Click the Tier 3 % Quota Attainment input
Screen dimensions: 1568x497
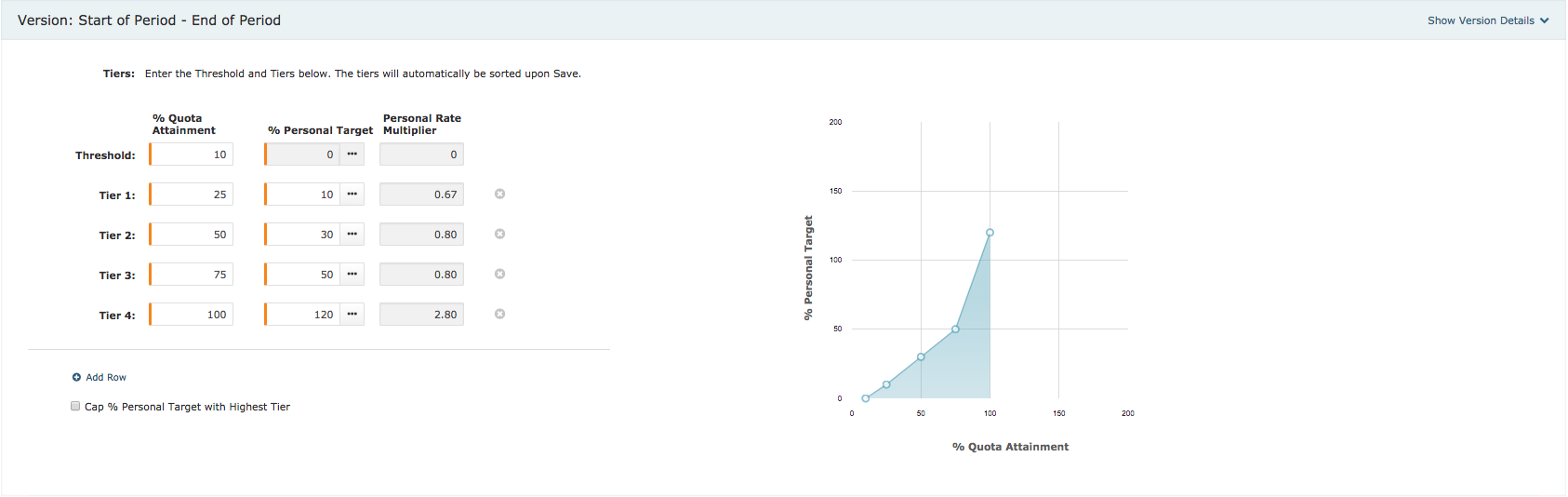(192, 275)
